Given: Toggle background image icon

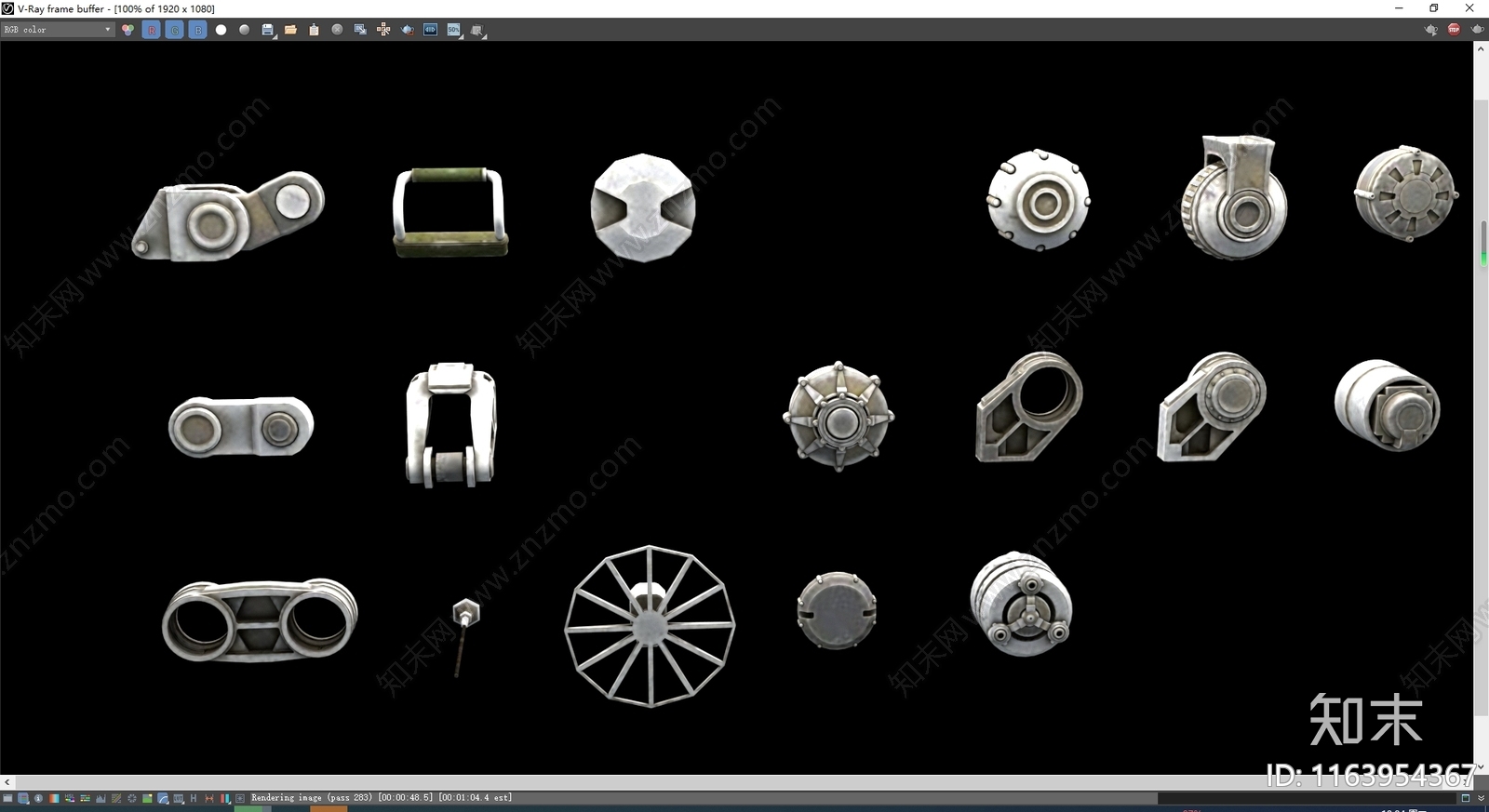Looking at the screenshot, I should tap(147, 798).
